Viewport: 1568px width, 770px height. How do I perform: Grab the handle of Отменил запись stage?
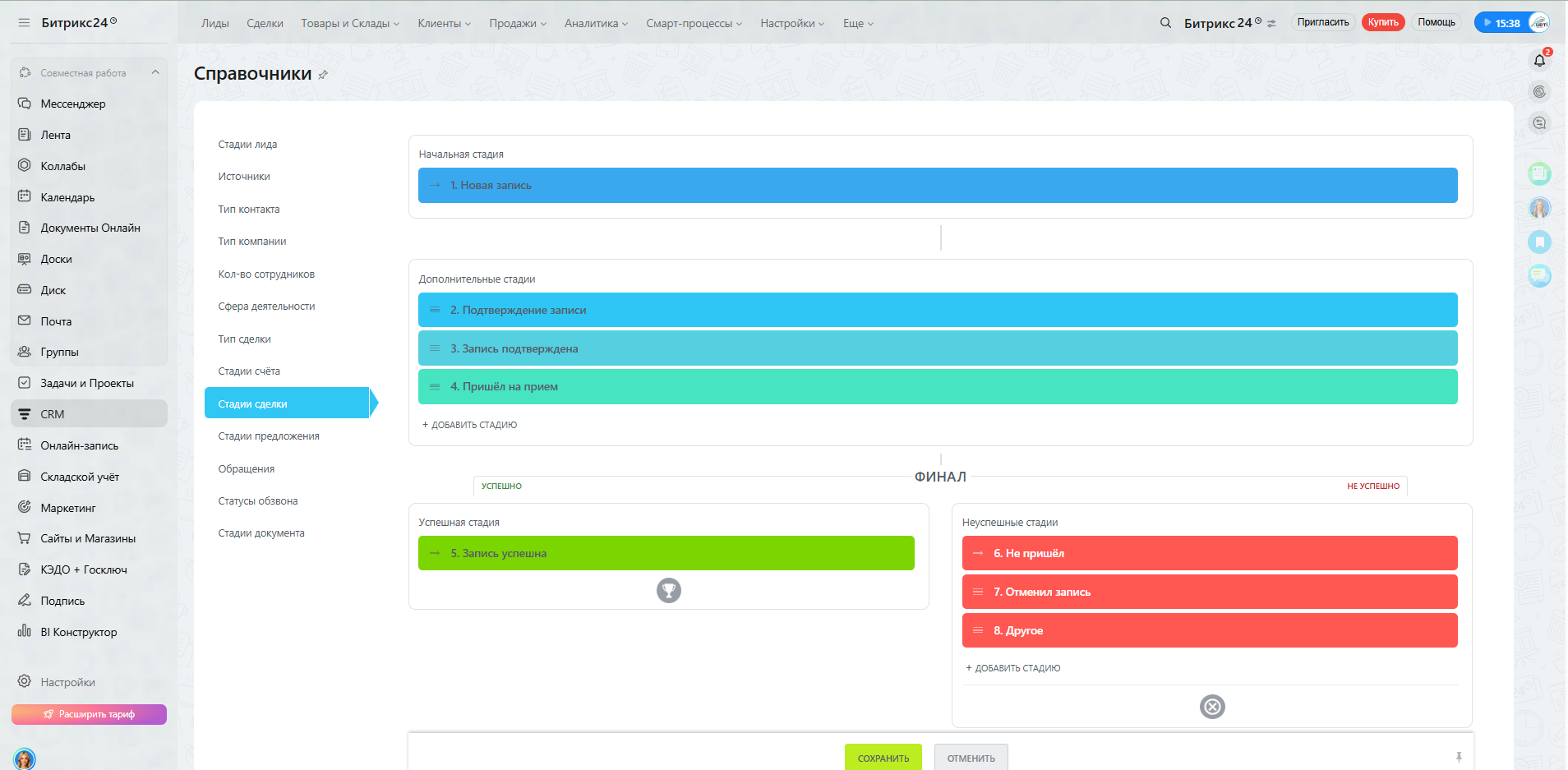(978, 592)
